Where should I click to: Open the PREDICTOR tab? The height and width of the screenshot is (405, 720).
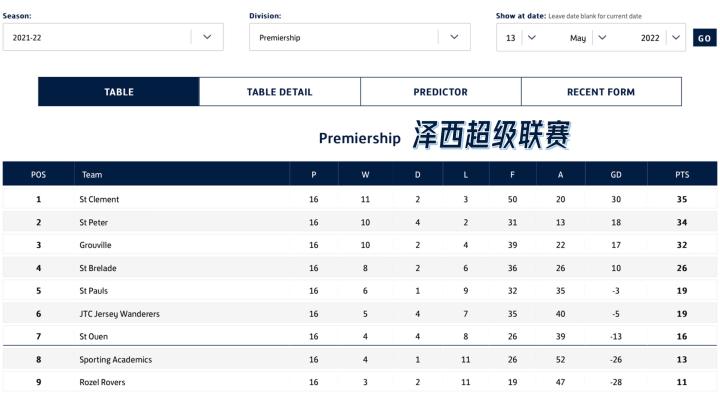coord(440,92)
